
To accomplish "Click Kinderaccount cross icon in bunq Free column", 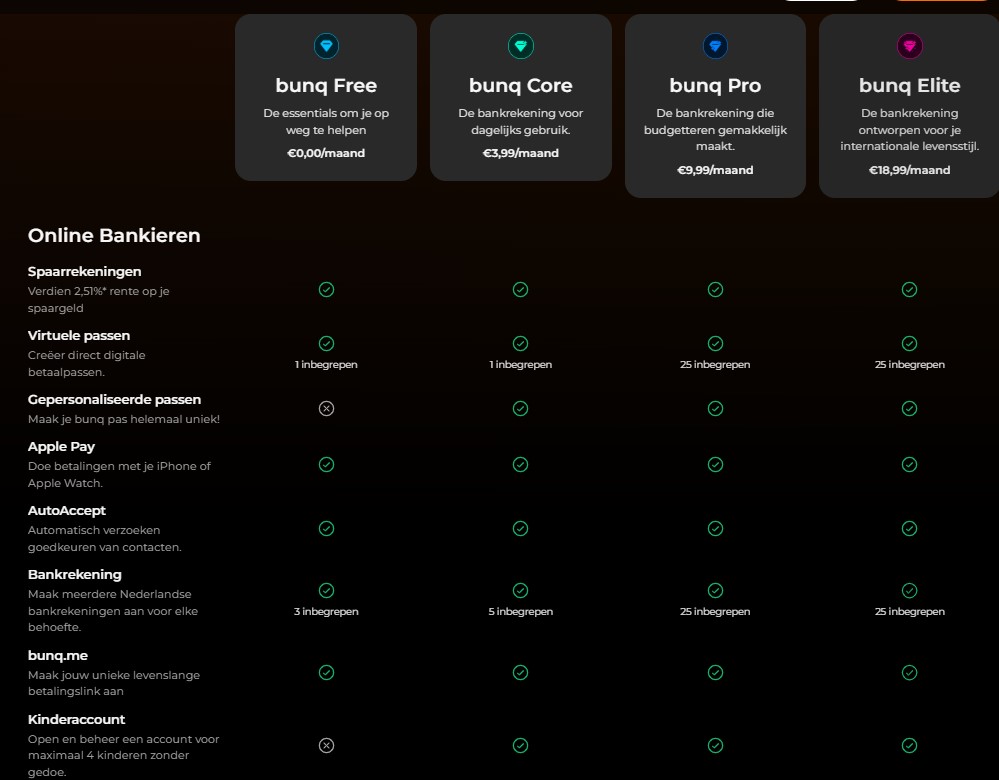I will coord(326,745).
